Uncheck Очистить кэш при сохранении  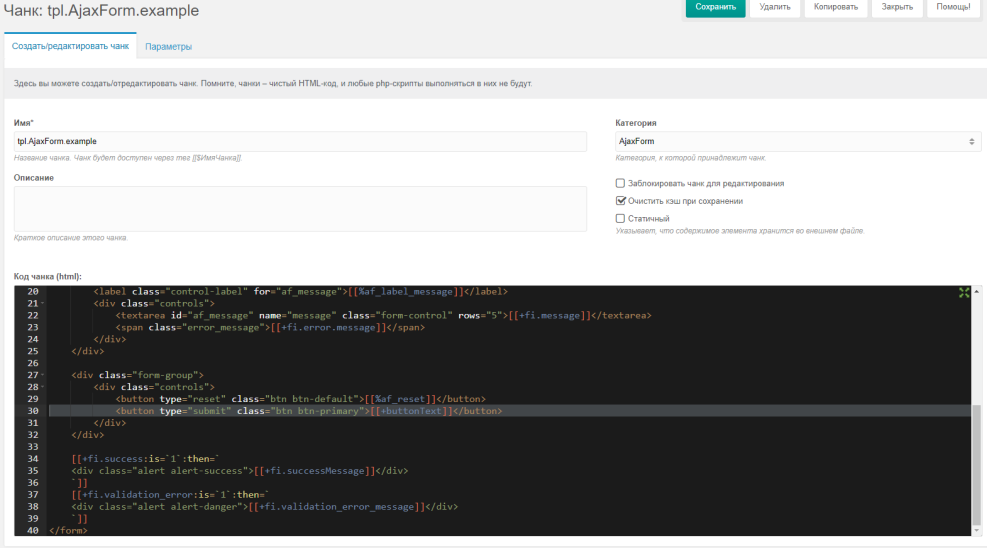tap(620, 201)
